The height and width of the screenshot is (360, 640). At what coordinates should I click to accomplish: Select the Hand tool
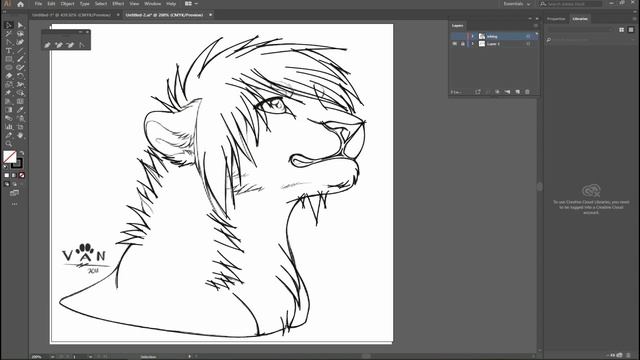(20, 136)
